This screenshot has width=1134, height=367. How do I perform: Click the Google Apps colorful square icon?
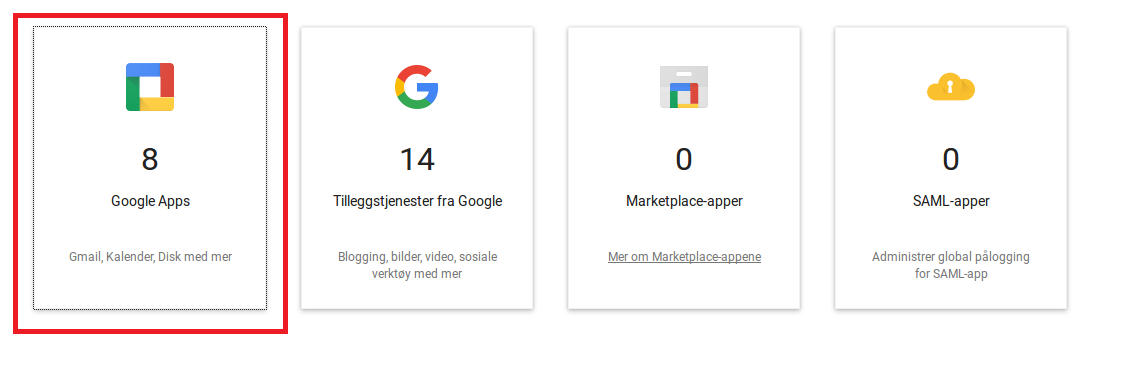click(x=150, y=87)
